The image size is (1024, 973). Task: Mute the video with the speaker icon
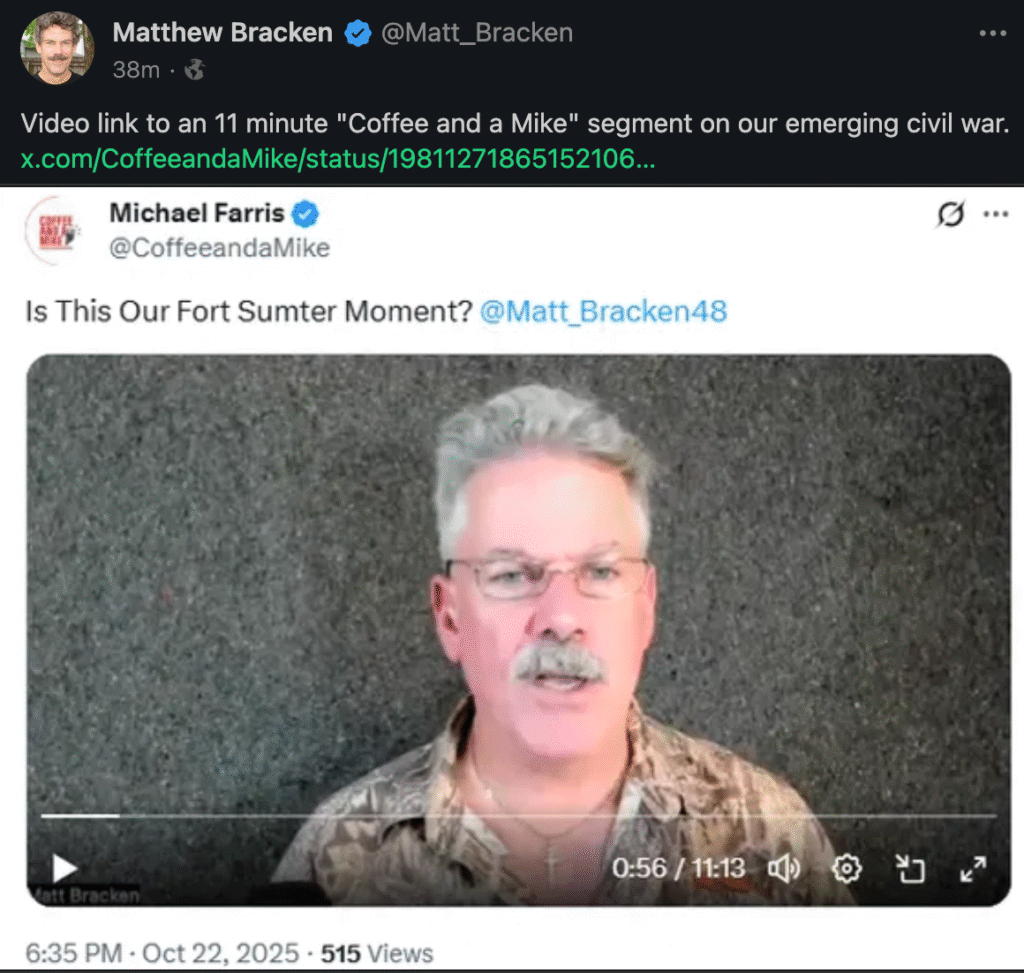784,869
